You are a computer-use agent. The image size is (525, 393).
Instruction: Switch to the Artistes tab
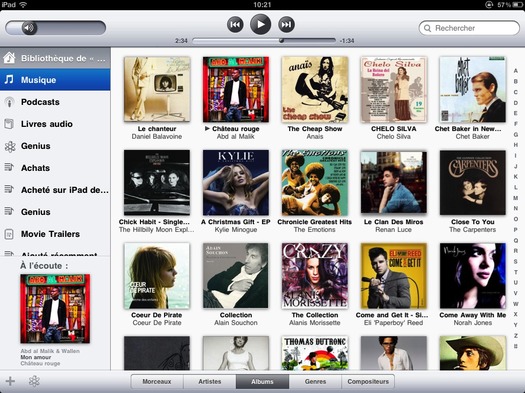210,382
